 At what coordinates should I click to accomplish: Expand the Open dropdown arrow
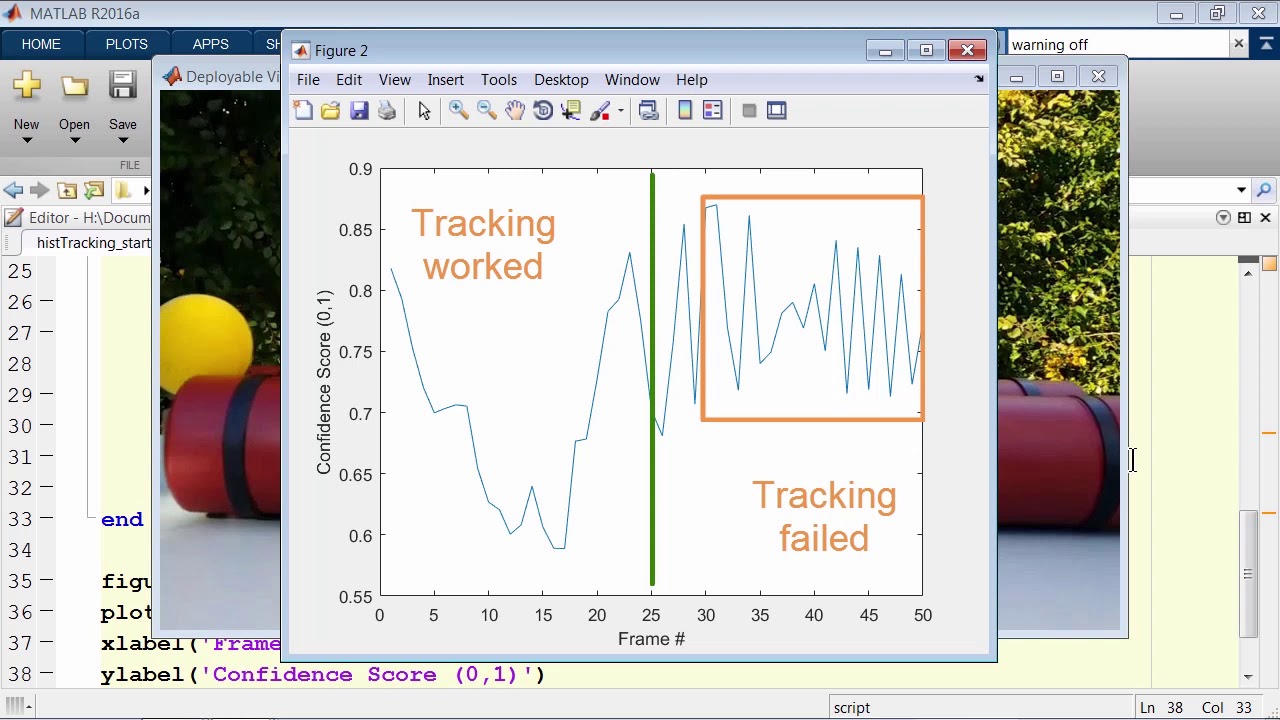click(75, 141)
